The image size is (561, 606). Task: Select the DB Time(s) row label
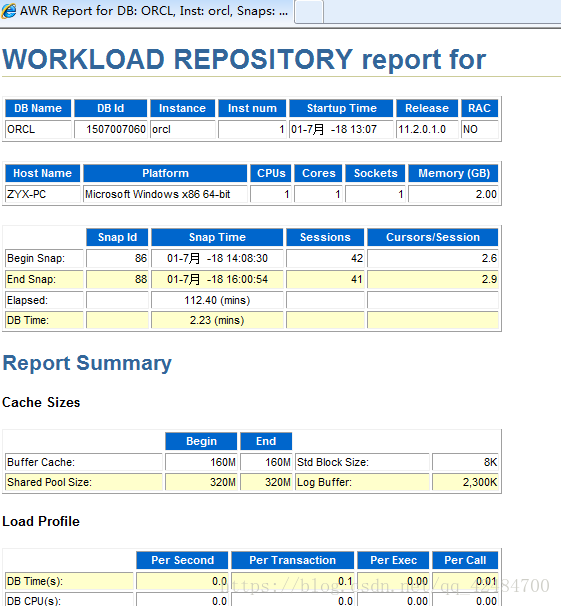(x=69, y=581)
